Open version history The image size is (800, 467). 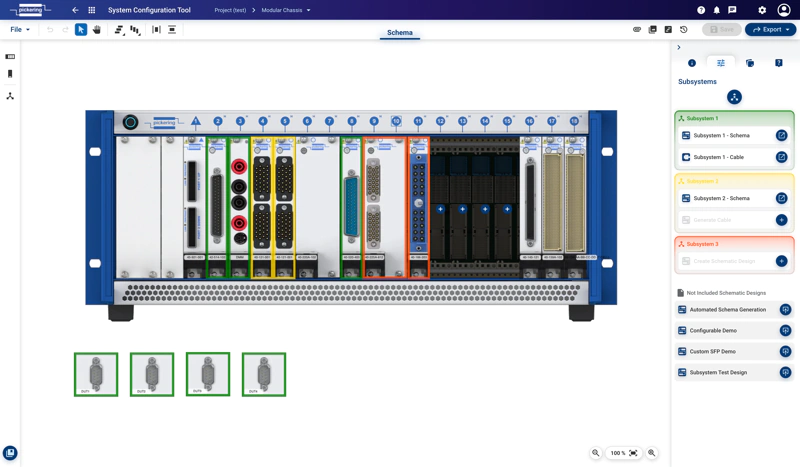coord(684,30)
